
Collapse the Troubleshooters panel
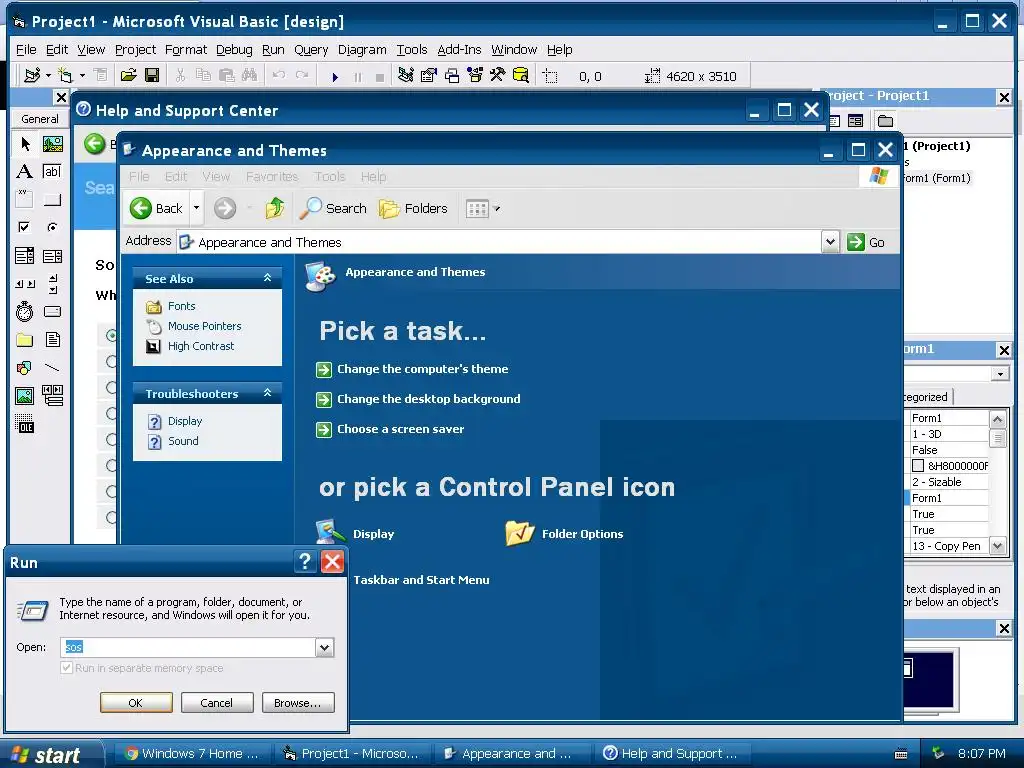267,393
